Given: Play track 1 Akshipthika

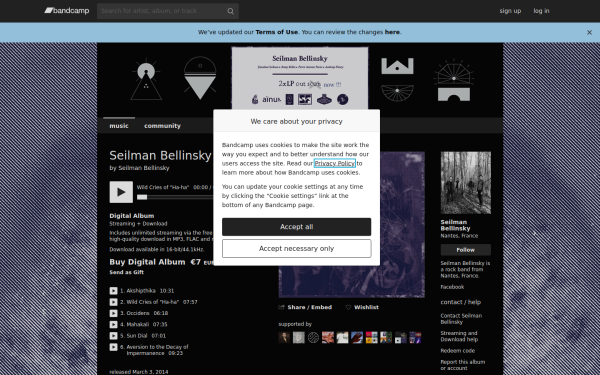Looking at the screenshot, I should [113, 291].
